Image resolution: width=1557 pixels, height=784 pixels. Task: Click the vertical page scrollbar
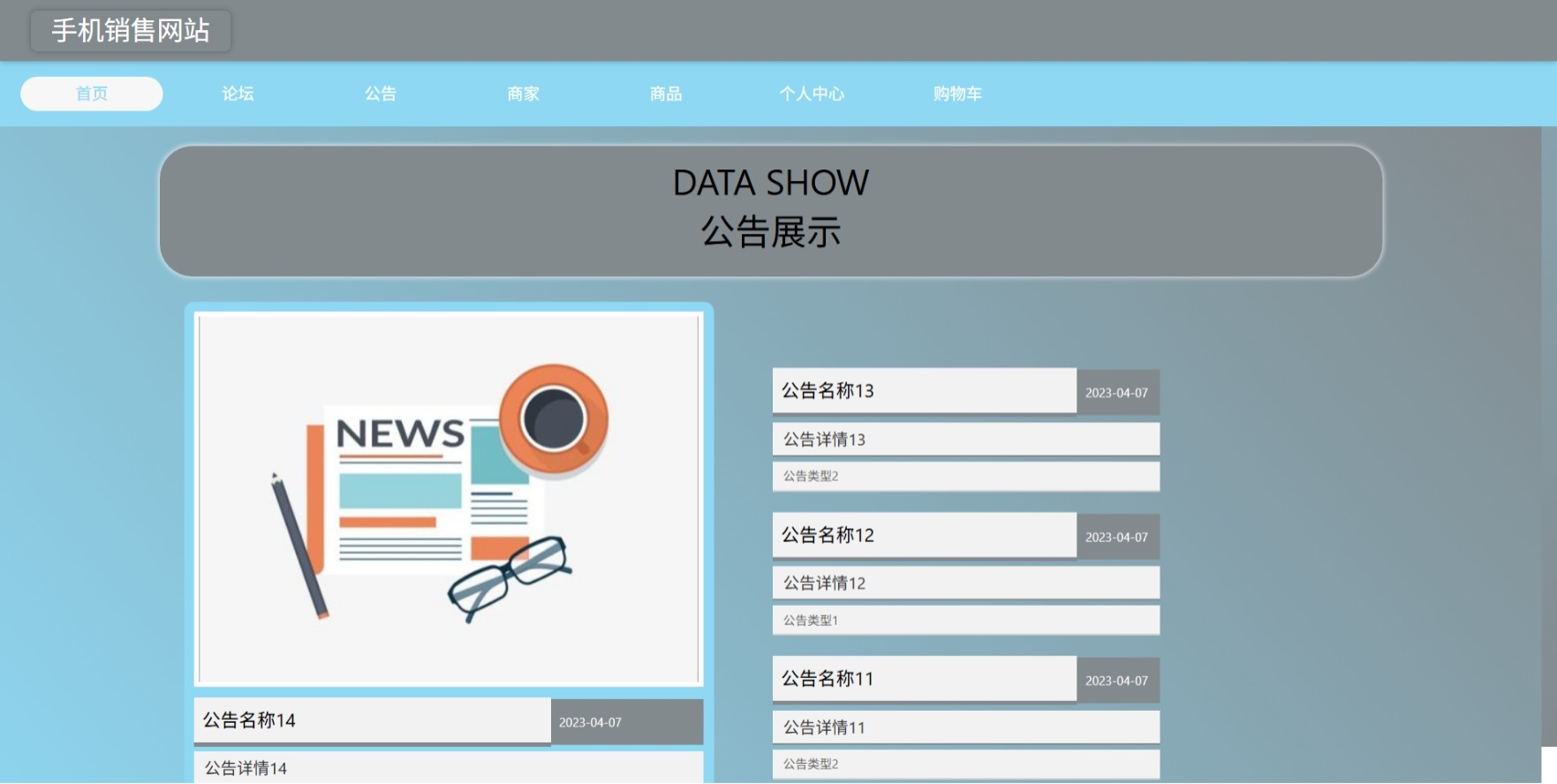(x=1549, y=437)
